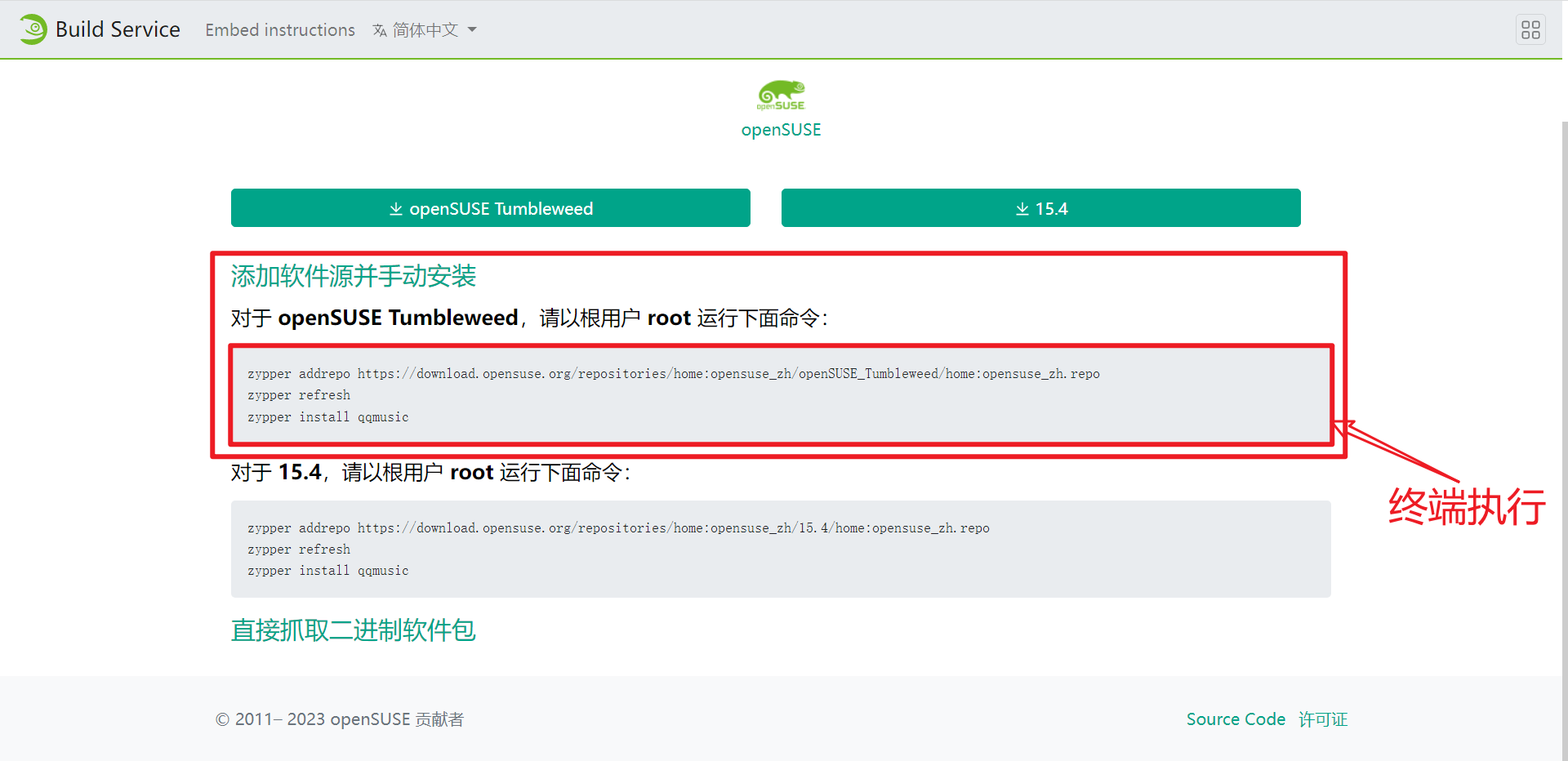This screenshot has width=1568, height=761.
Task: Expand the 简体中文 language dropdown
Action: pyautogui.click(x=425, y=30)
